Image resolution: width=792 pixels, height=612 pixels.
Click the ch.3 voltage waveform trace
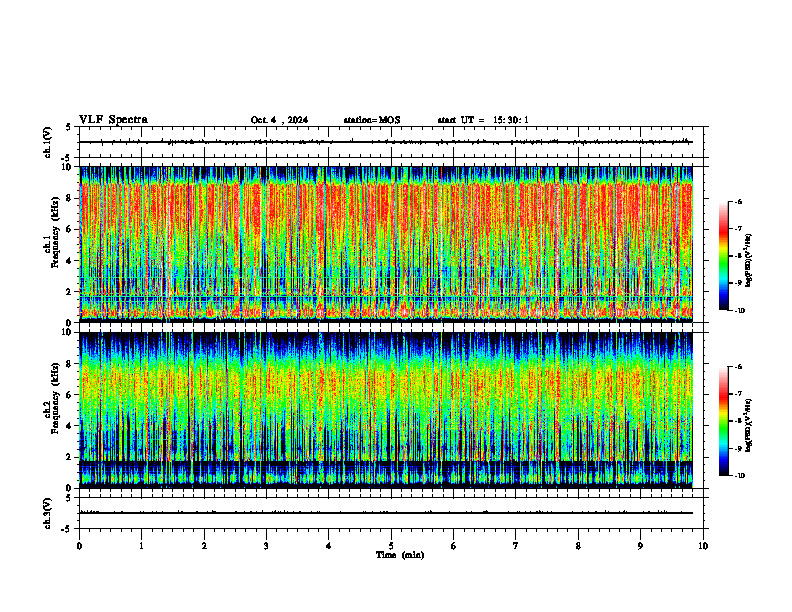(x=386, y=513)
